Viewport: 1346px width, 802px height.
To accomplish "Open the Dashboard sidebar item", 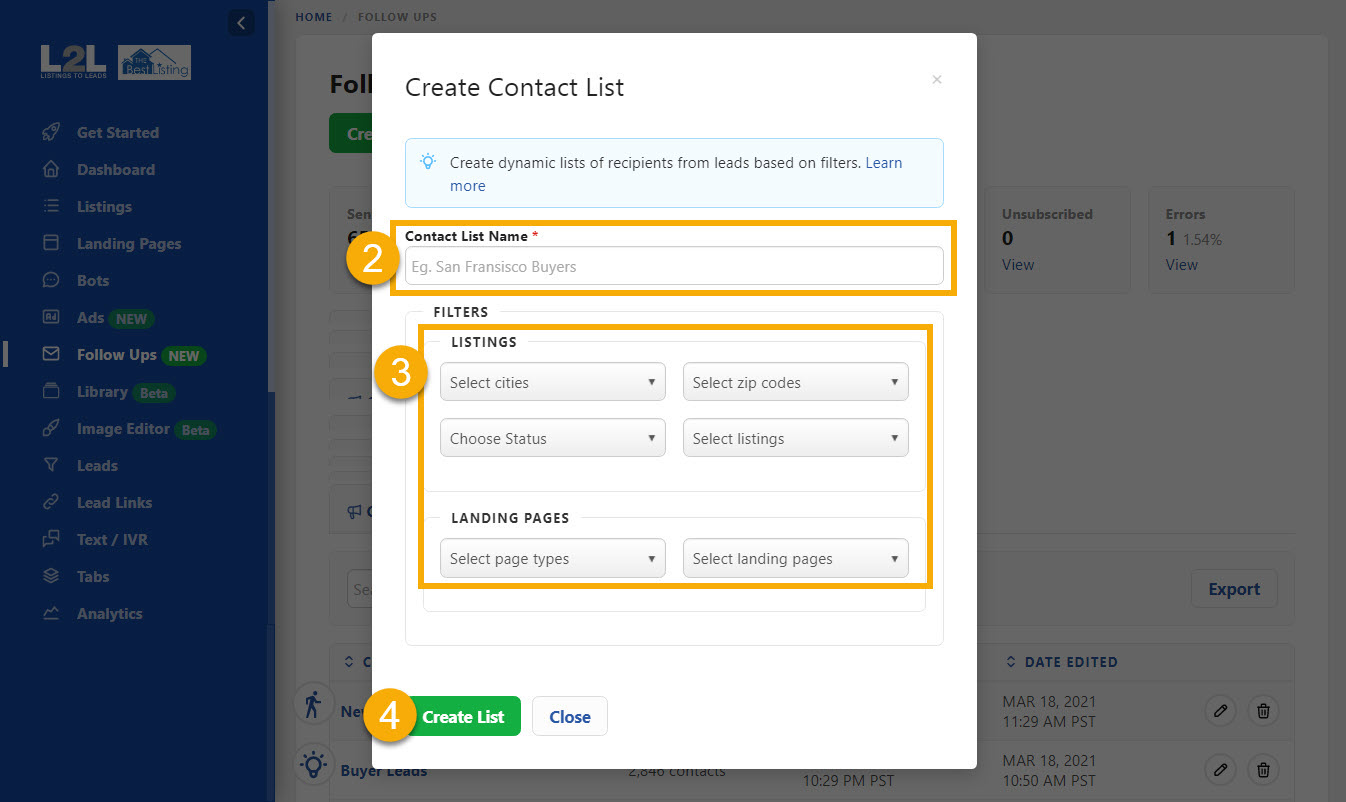I will pos(113,169).
